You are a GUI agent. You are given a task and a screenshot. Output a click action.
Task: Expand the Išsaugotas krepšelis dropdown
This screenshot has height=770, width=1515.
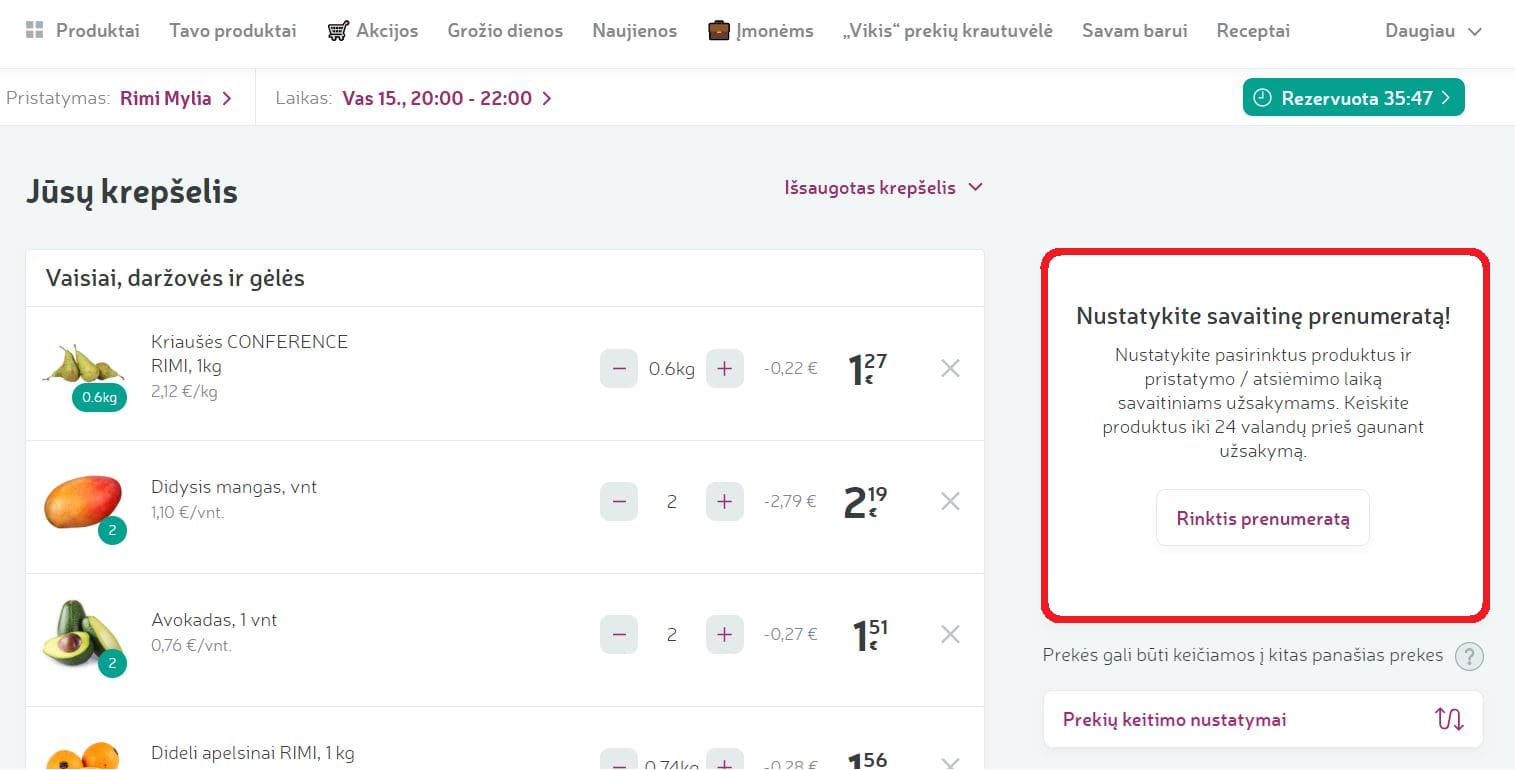coord(883,188)
